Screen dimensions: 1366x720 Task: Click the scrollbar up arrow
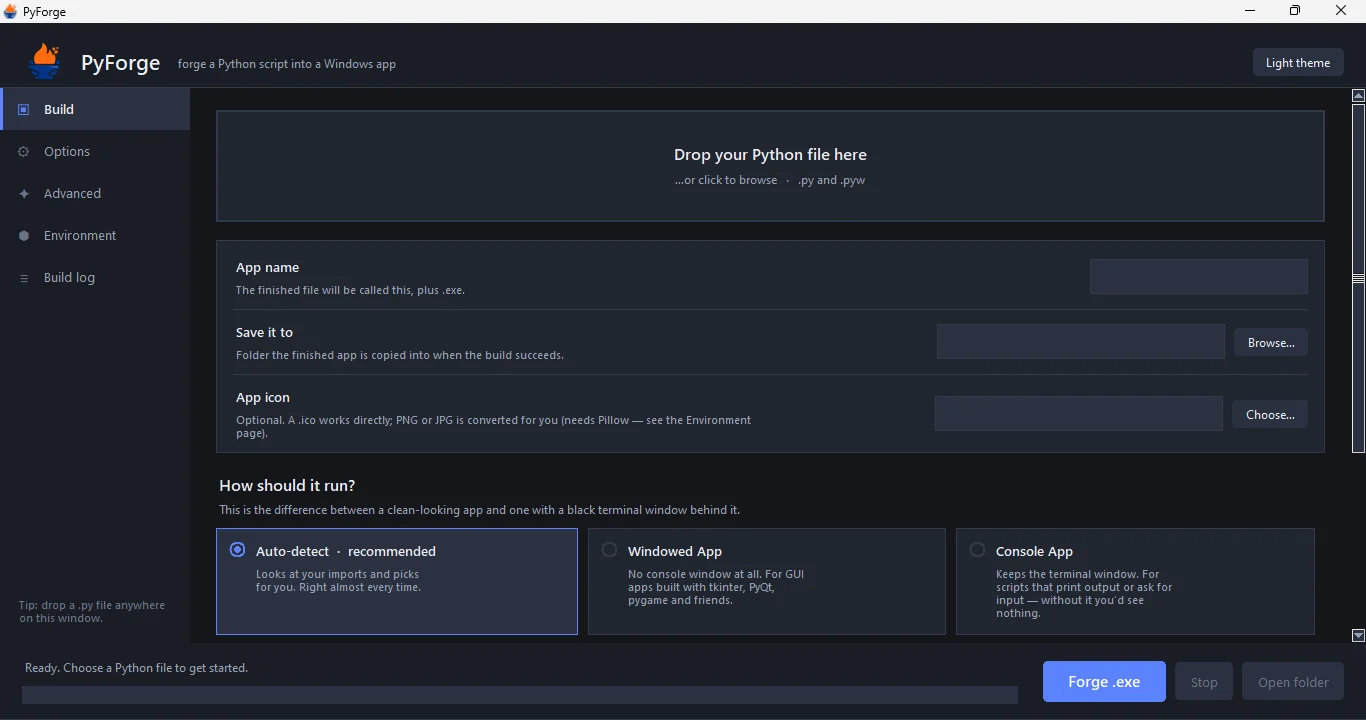pos(1358,96)
